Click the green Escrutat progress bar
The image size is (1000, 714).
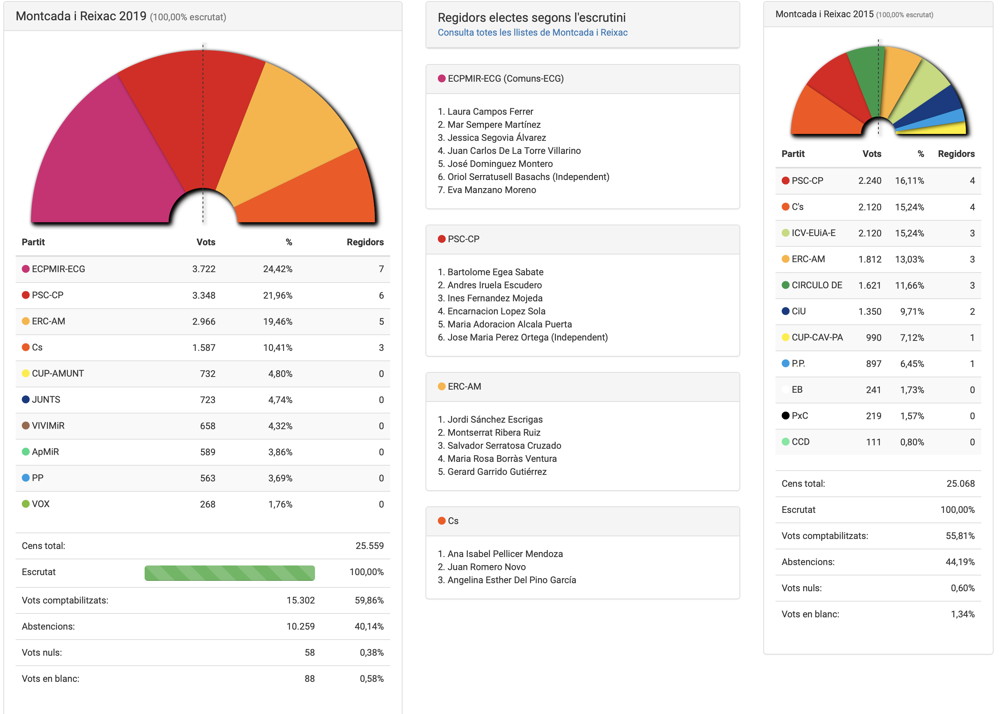point(229,573)
